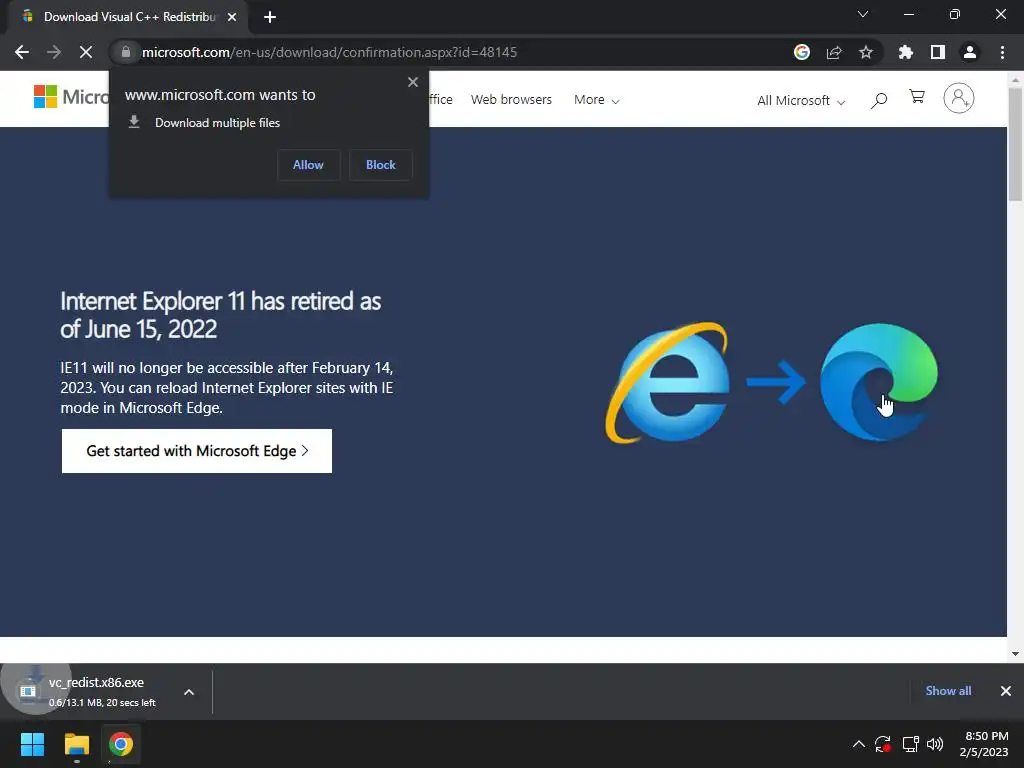Open the Windows Start menu
This screenshot has width=1024, height=768.
click(32, 744)
